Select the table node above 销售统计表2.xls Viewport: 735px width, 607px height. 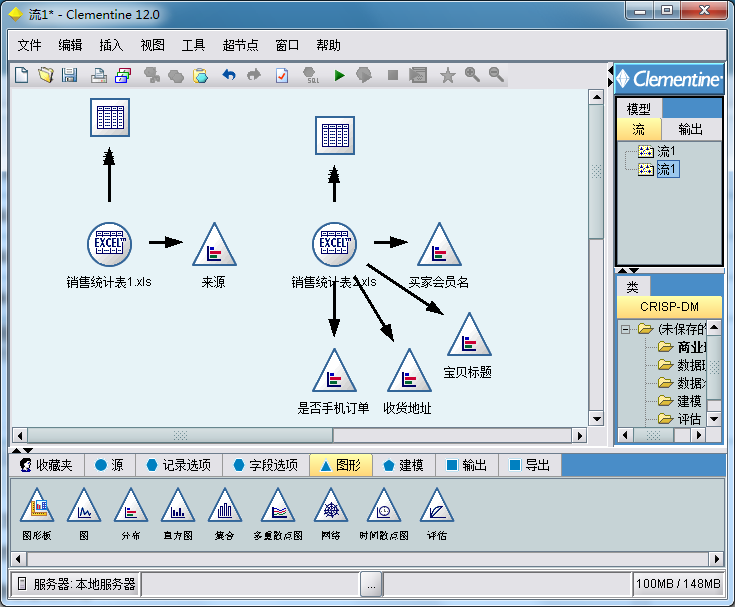coord(335,135)
